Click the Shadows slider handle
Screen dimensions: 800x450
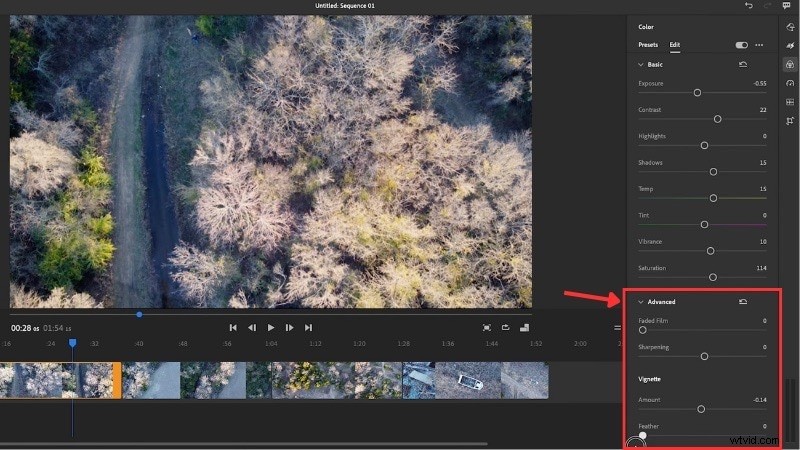(x=713, y=172)
